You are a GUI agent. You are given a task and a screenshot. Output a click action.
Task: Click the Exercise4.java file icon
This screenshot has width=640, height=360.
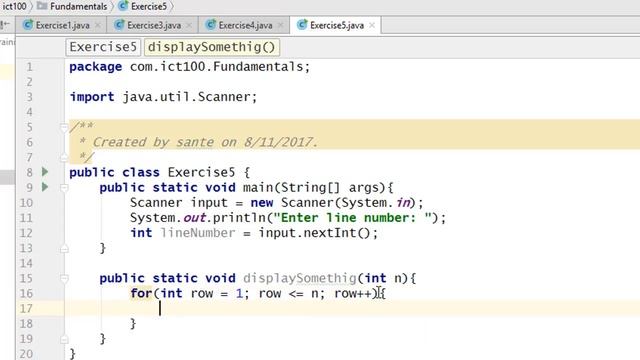[x=211, y=25]
